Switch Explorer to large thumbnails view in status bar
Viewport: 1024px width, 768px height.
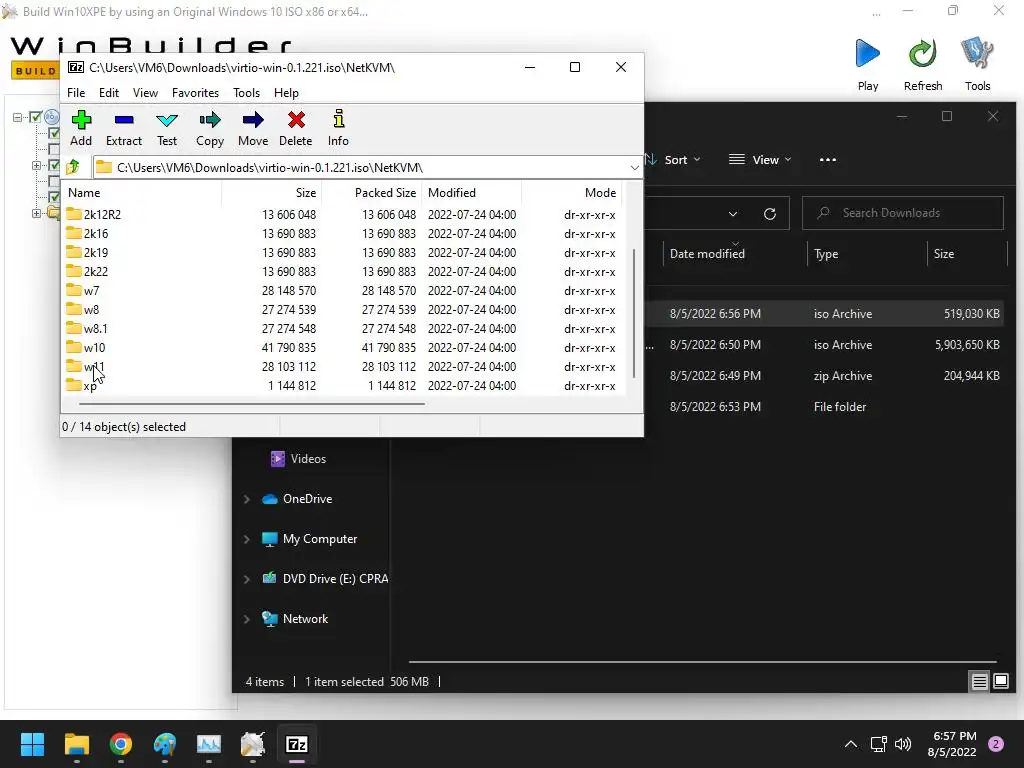pos(1001,682)
